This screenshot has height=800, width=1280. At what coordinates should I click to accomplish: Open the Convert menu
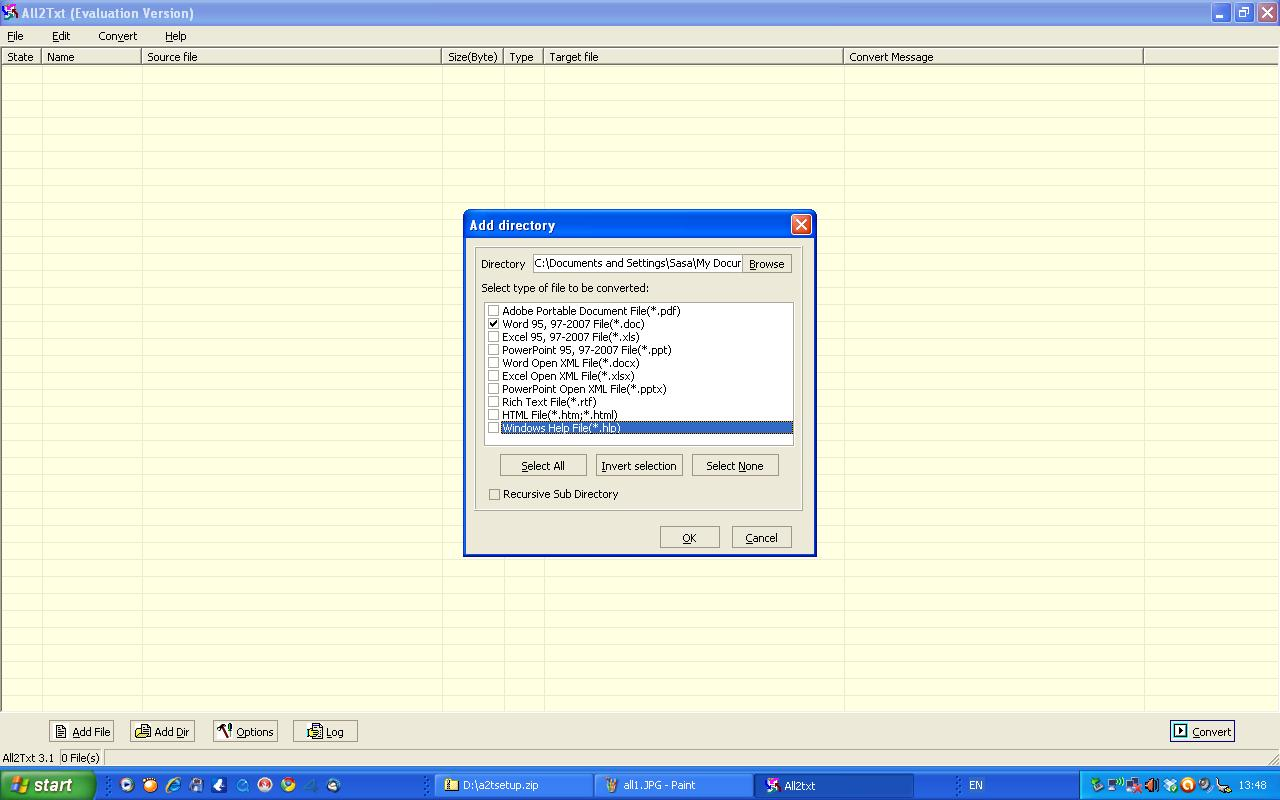pyautogui.click(x=117, y=36)
